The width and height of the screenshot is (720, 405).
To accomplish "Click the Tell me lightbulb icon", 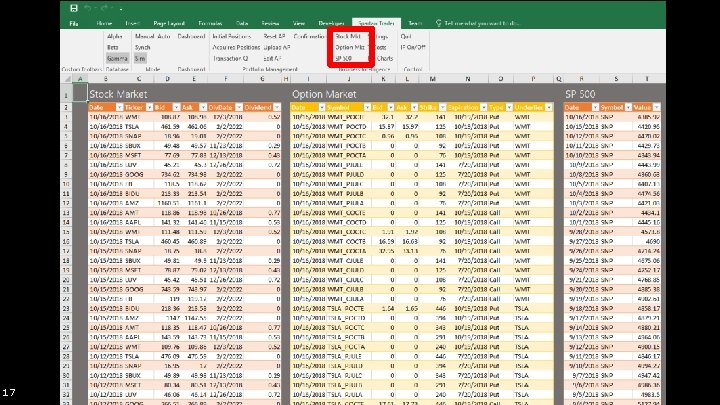I will click(439, 22).
